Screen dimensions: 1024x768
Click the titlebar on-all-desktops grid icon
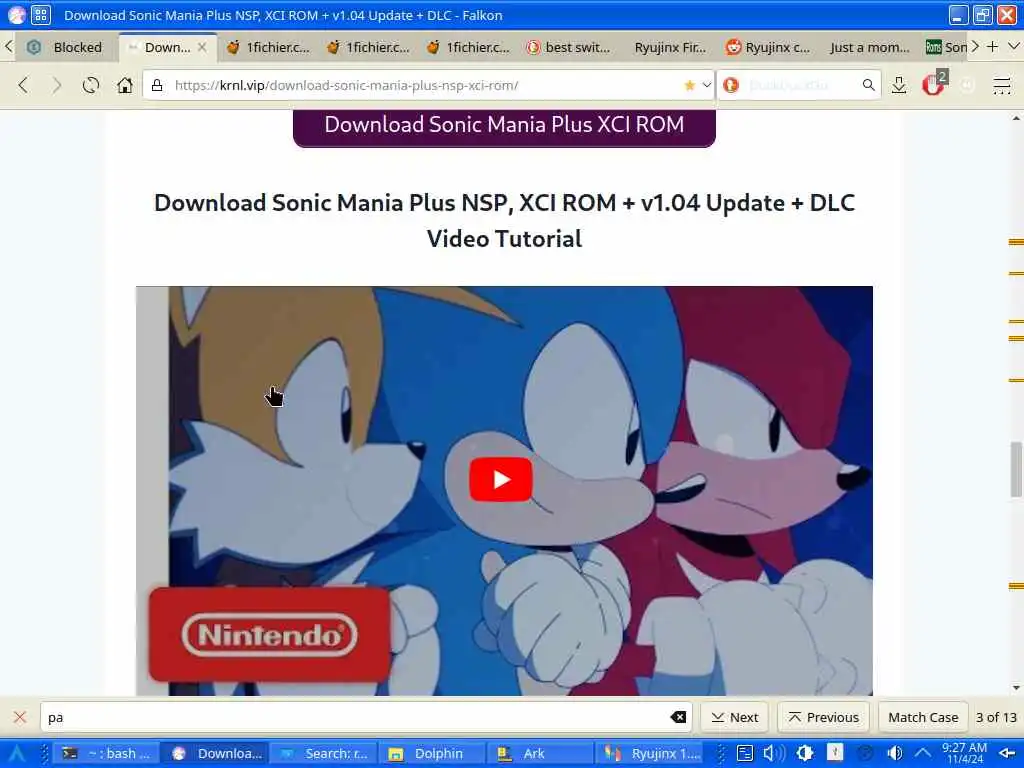(x=40, y=14)
